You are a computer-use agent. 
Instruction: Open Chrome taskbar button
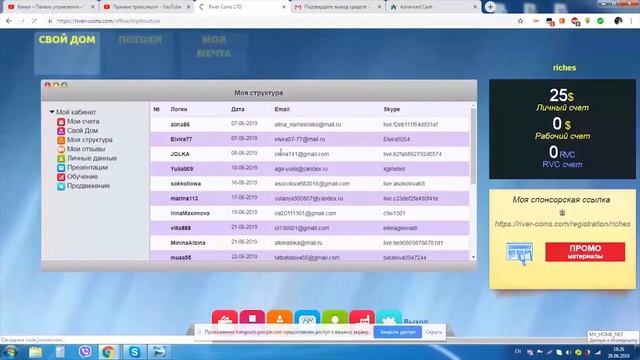point(108,352)
